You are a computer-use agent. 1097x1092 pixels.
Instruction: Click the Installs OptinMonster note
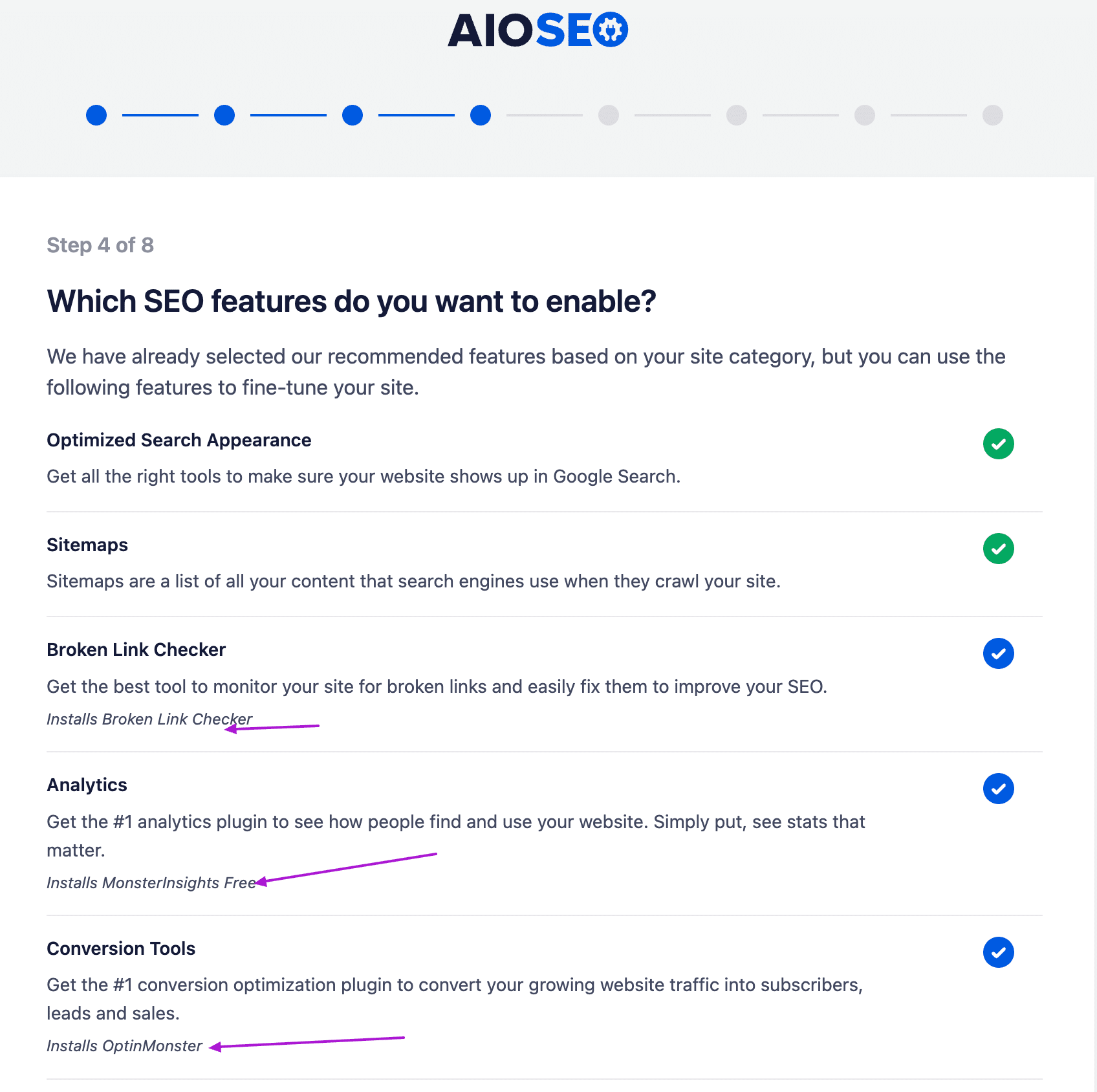coord(124,1045)
